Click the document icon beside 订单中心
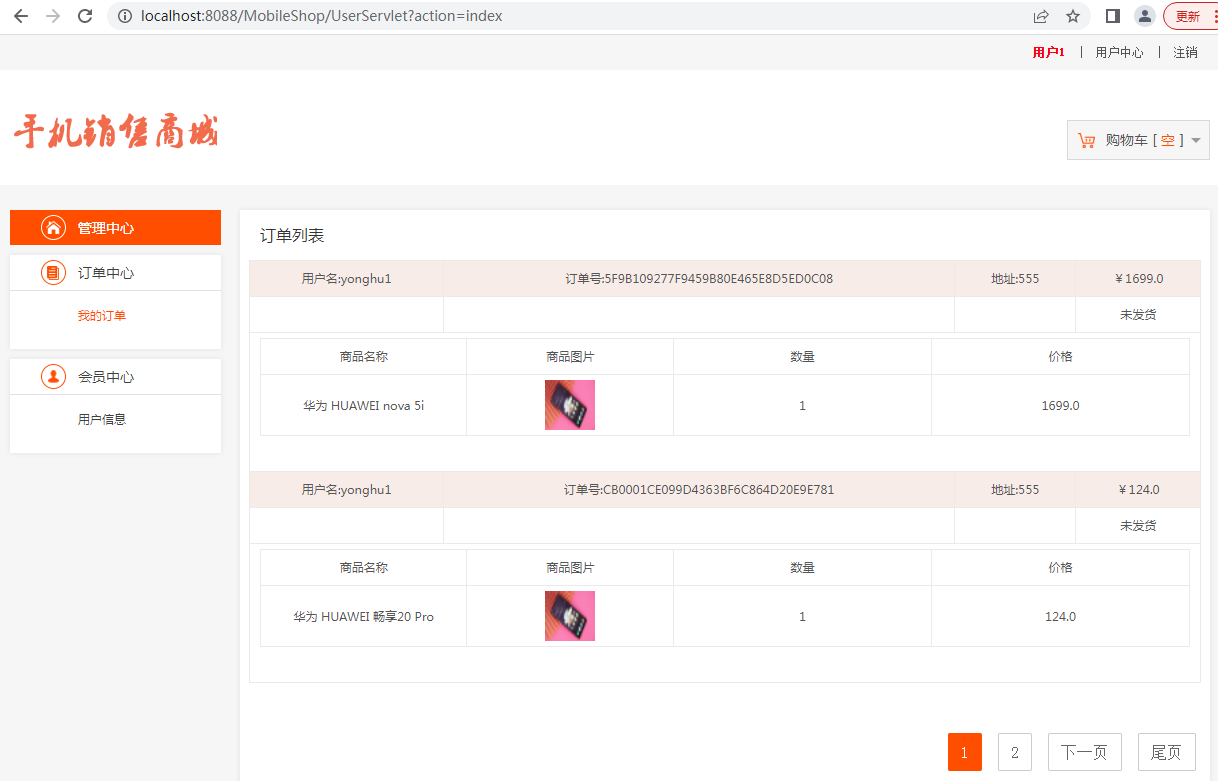 54,272
